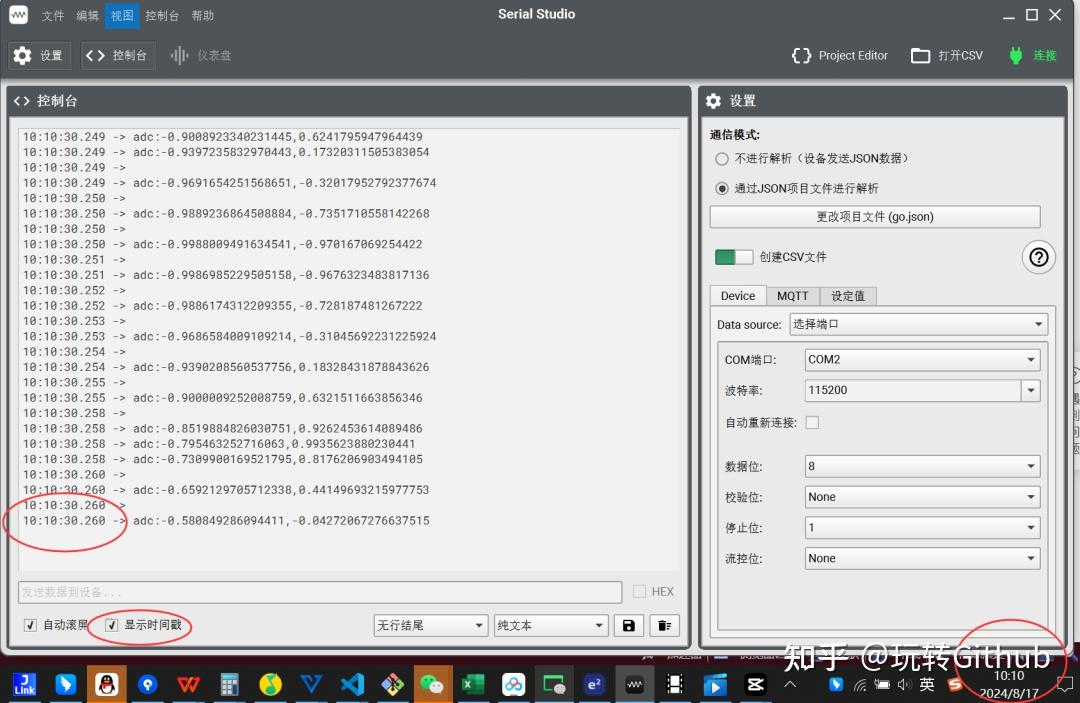Check 自动重新连接 reconnect option

(x=812, y=422)
